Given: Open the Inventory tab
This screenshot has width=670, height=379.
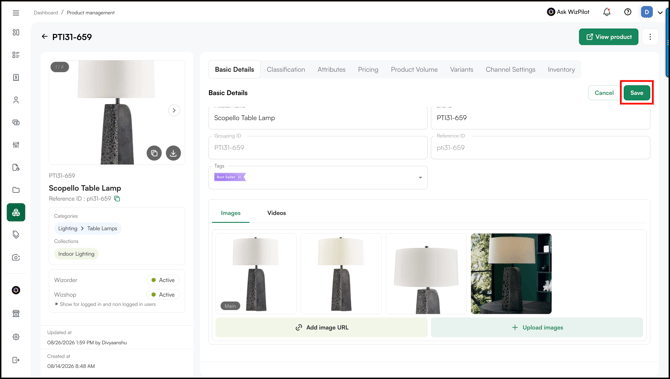Looking at the screenshot, I should coord(561,69).
